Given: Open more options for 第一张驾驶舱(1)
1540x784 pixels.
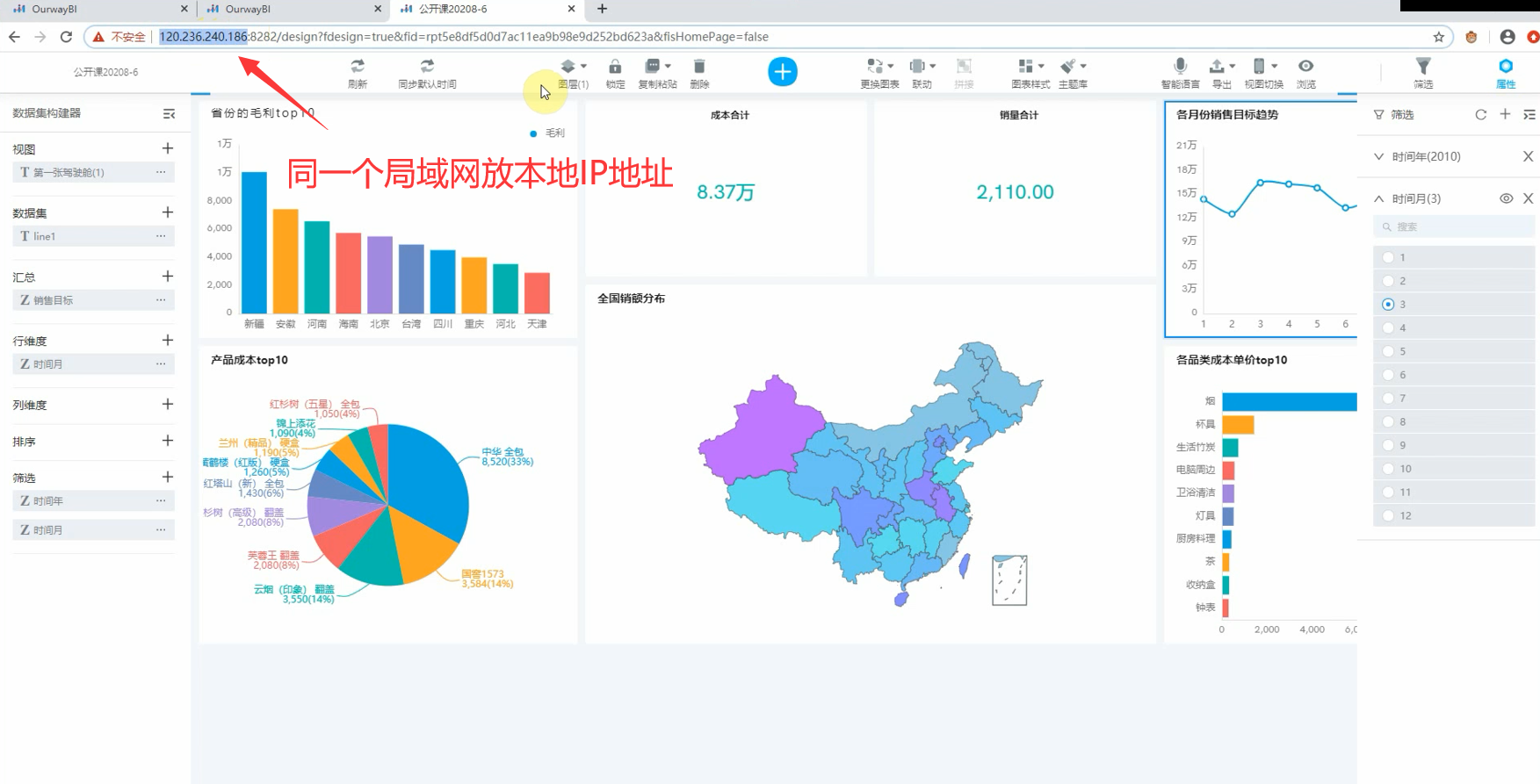Looking at the screenshot, I should point(161,172).
